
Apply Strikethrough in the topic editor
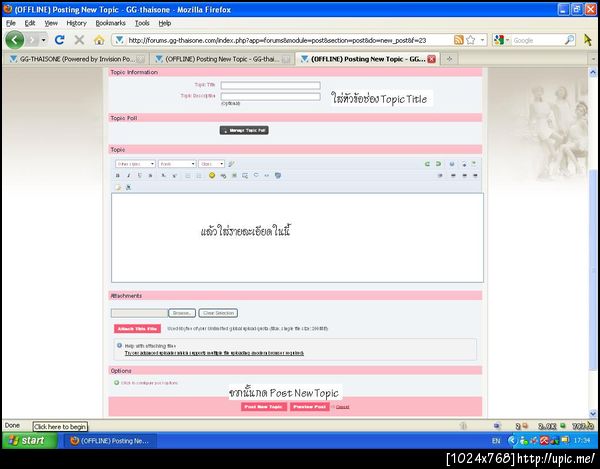(150, 176)
